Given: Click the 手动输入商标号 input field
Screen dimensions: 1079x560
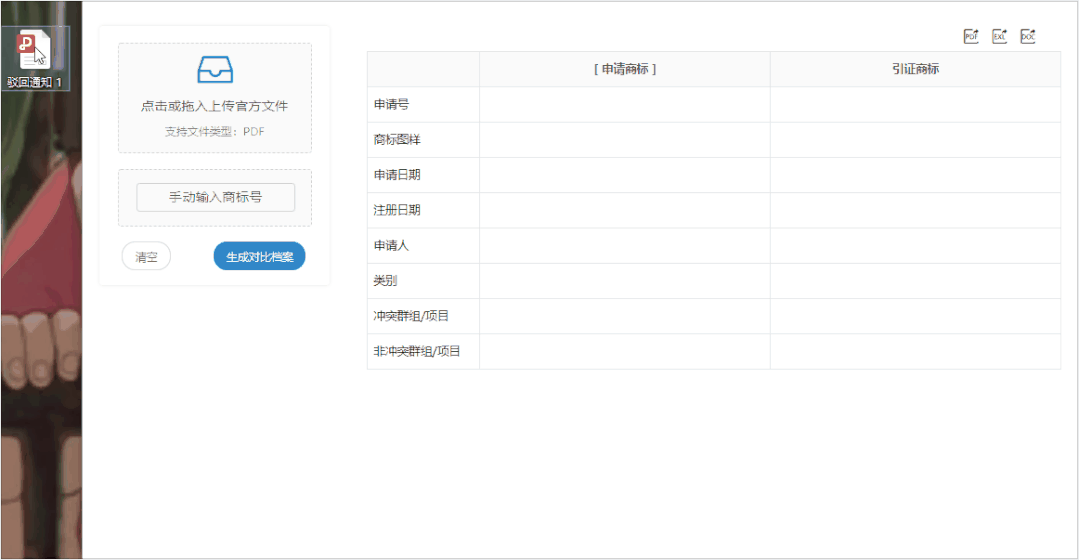Looking at the screenshot, I should coord(215,197).
